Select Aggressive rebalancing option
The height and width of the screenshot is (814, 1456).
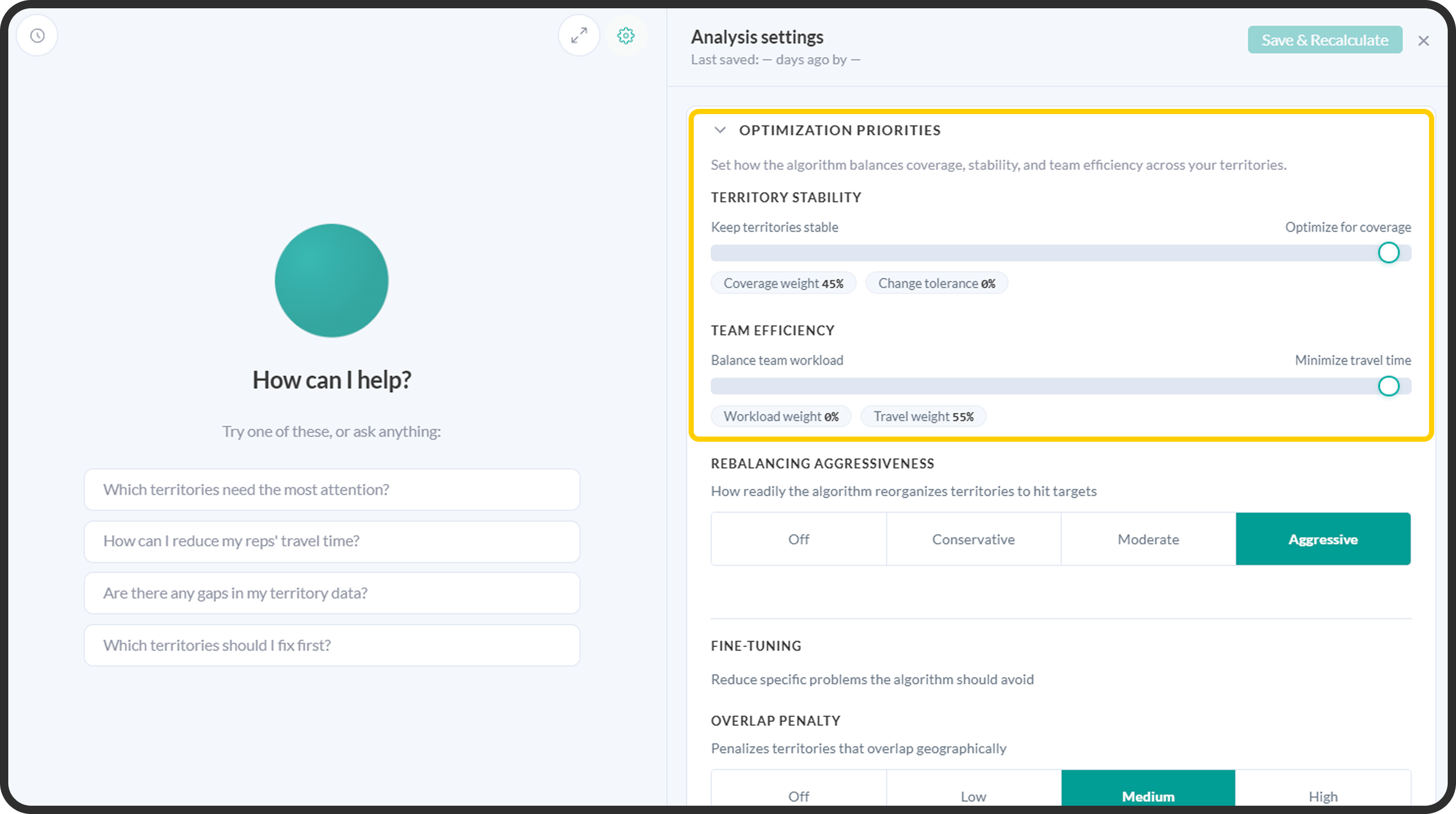click(1323, 539)
